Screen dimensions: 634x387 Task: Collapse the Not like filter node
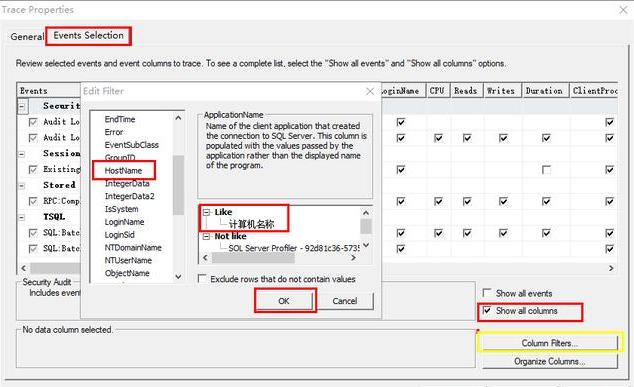click(x=207, y=236)
